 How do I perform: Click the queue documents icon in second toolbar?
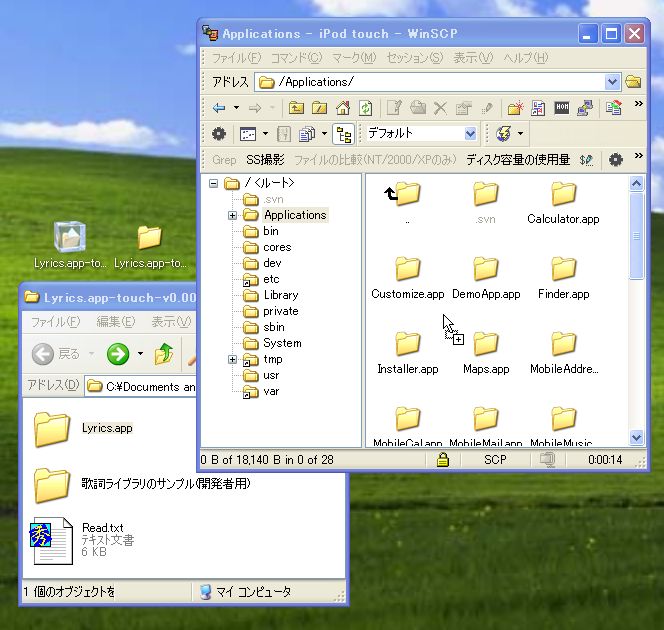pyautogui.click(x=307, y=134)
